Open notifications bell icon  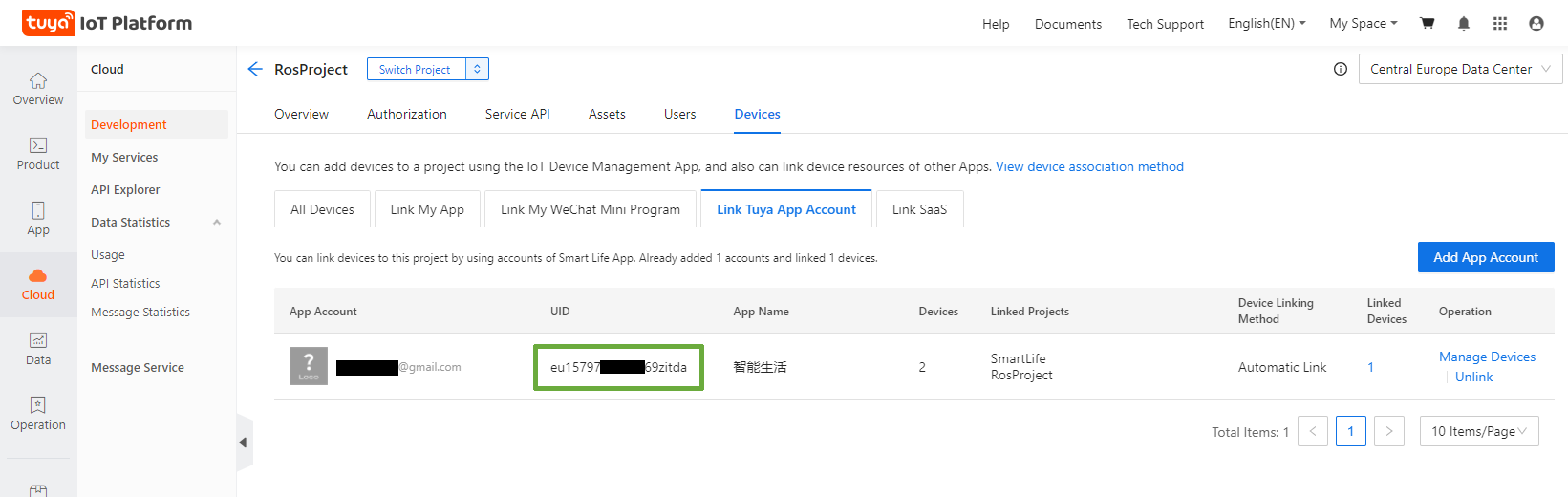click(1464, 23)
